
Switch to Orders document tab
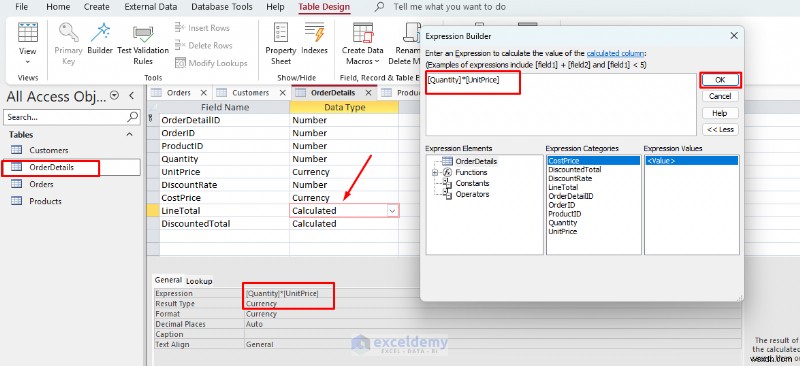[x=179, y=93]
